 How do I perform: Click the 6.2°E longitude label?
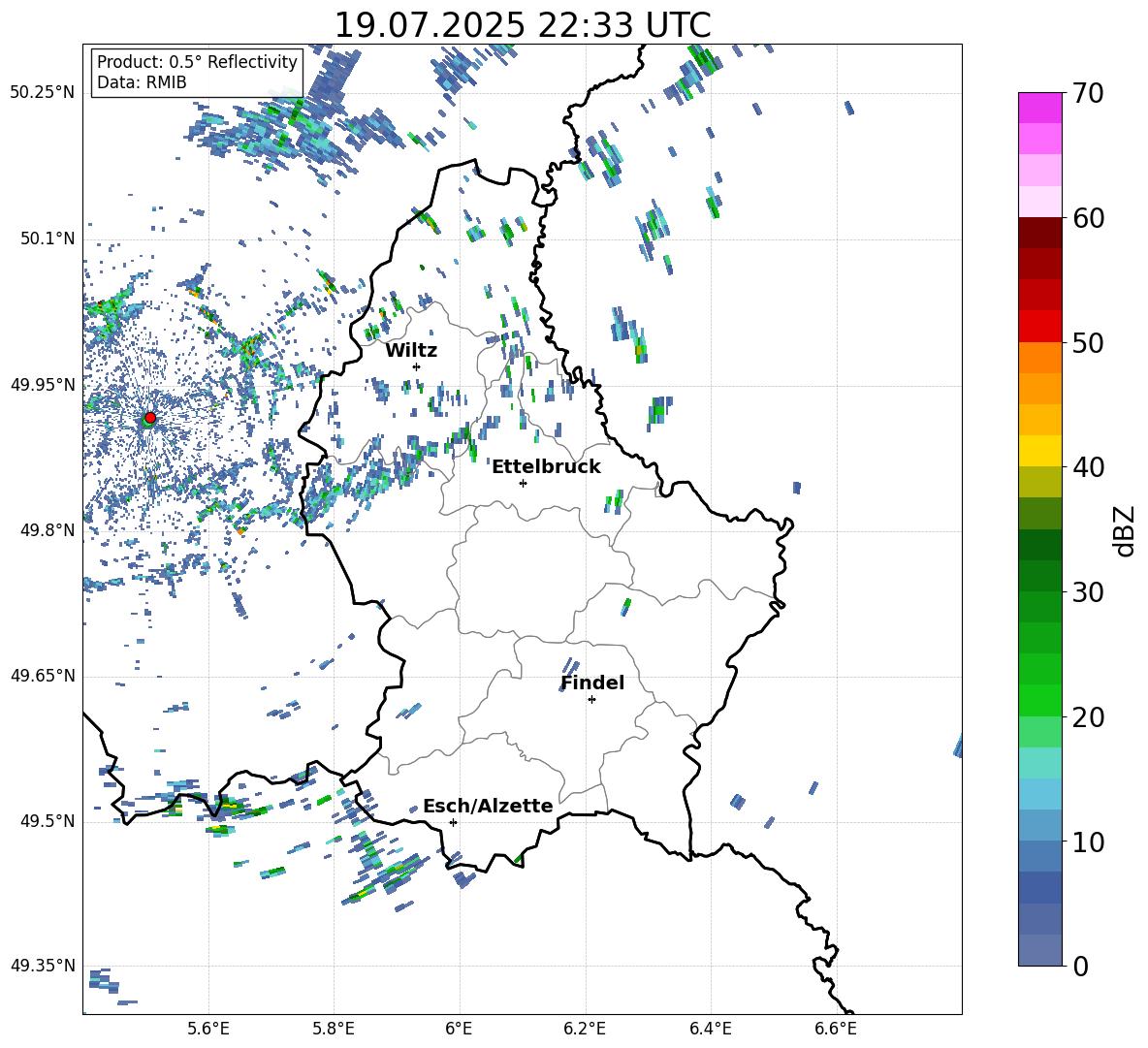[x=585, y=1030]
